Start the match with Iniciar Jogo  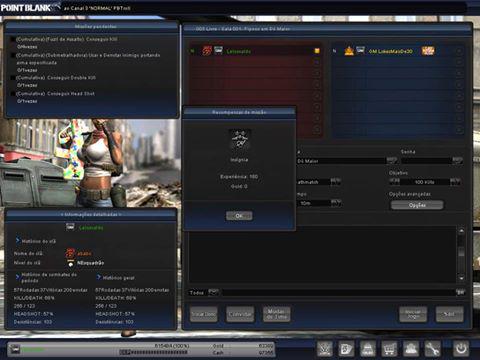(413, 314)
